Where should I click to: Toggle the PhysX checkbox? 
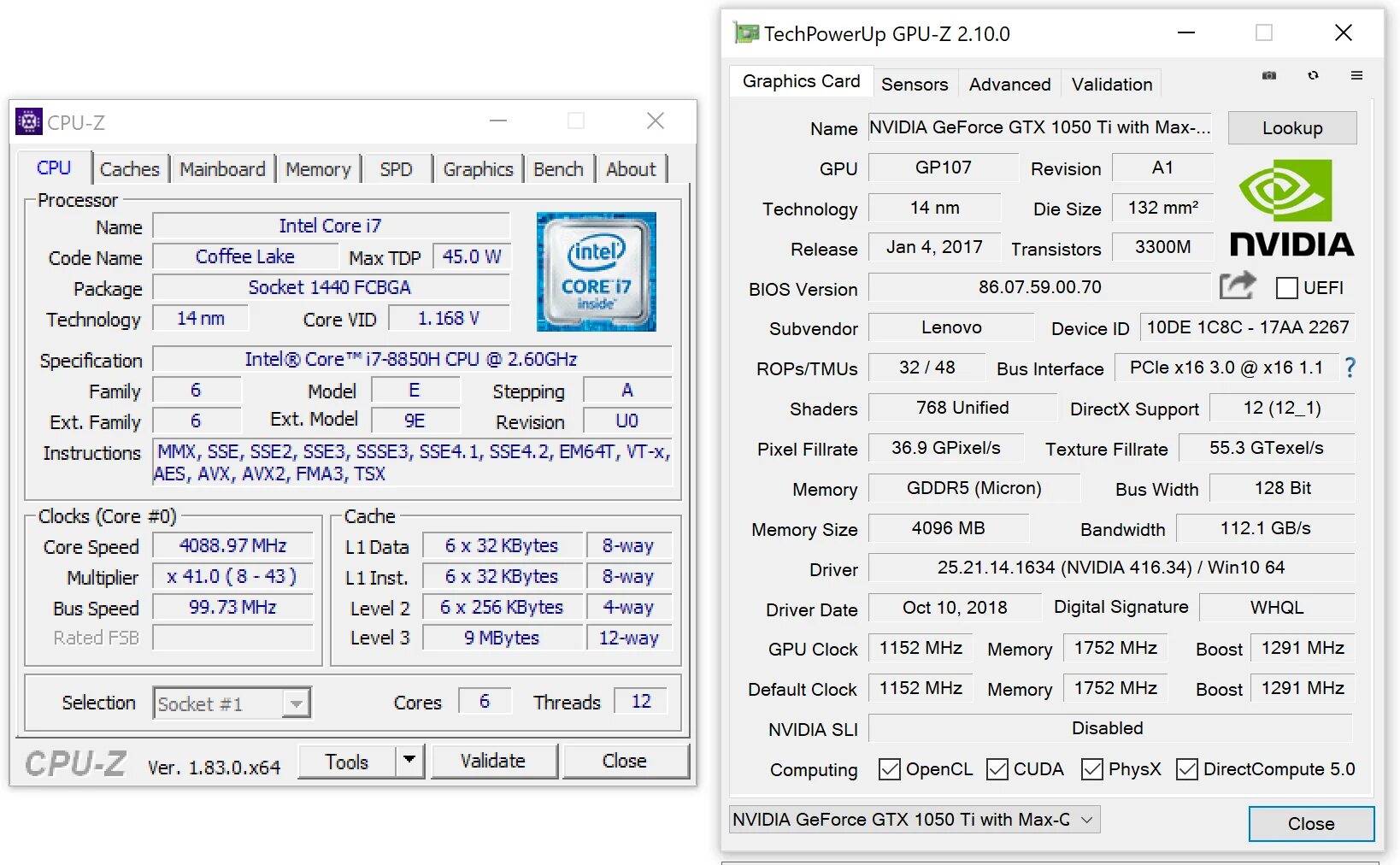tap(1092, 769)
